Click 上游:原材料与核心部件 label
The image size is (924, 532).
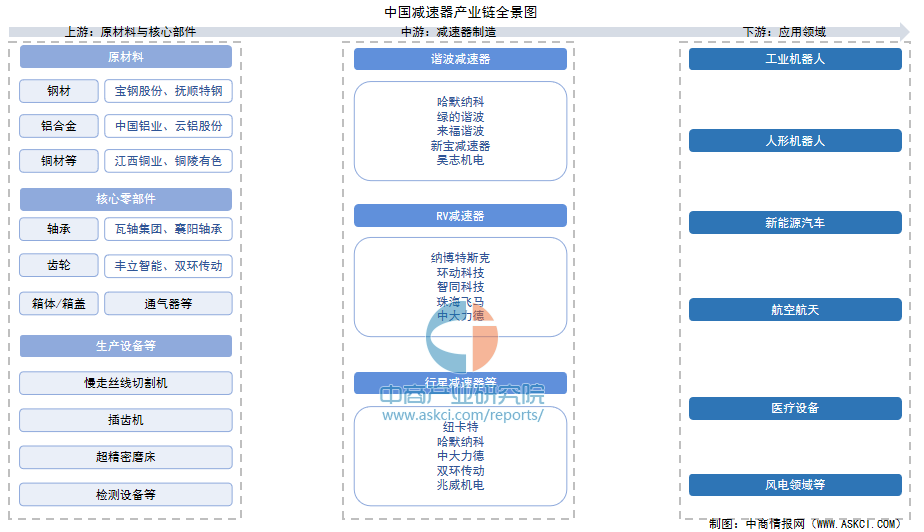tap(130, 32)
